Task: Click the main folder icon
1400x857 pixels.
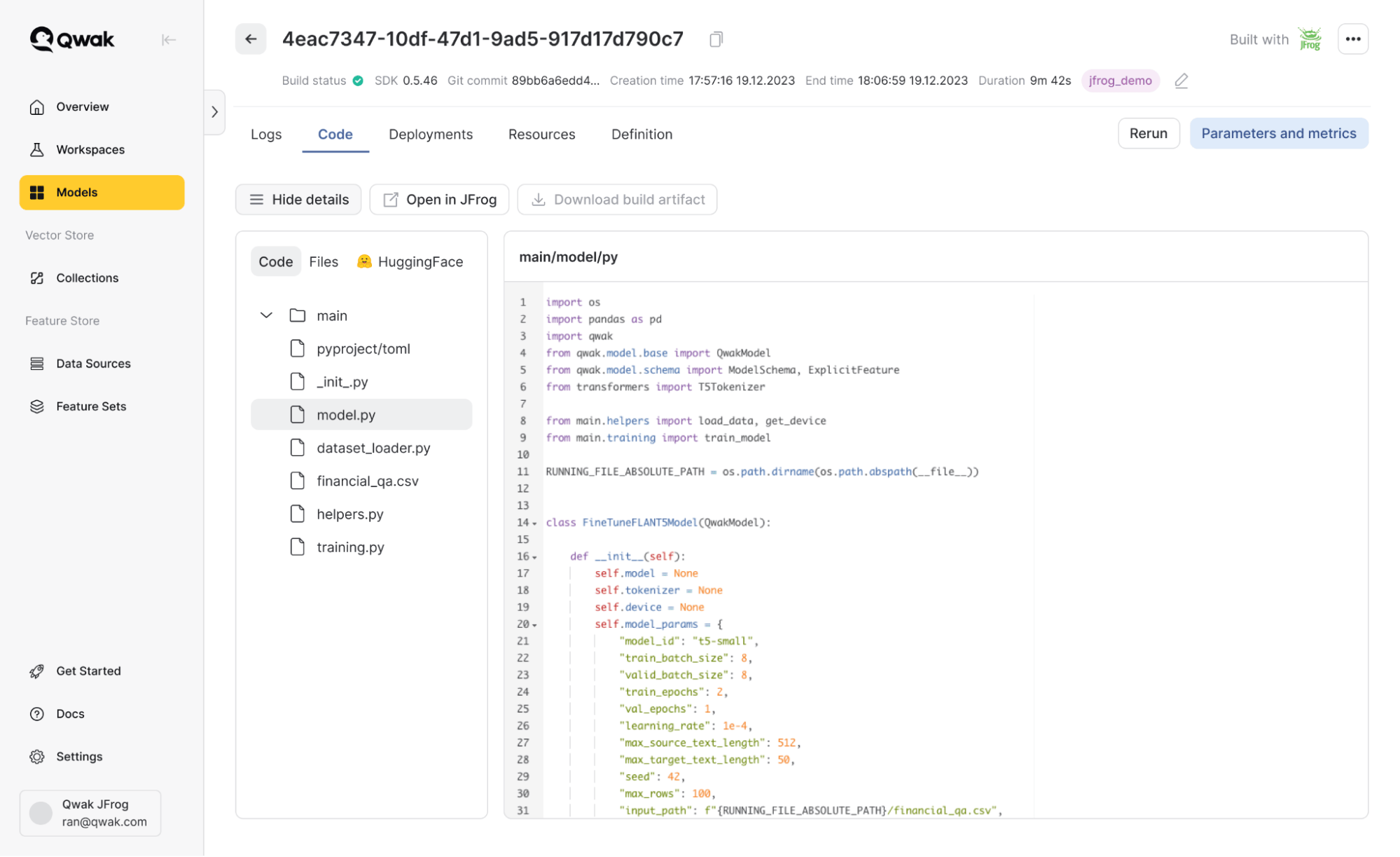Action: point(298,315)
